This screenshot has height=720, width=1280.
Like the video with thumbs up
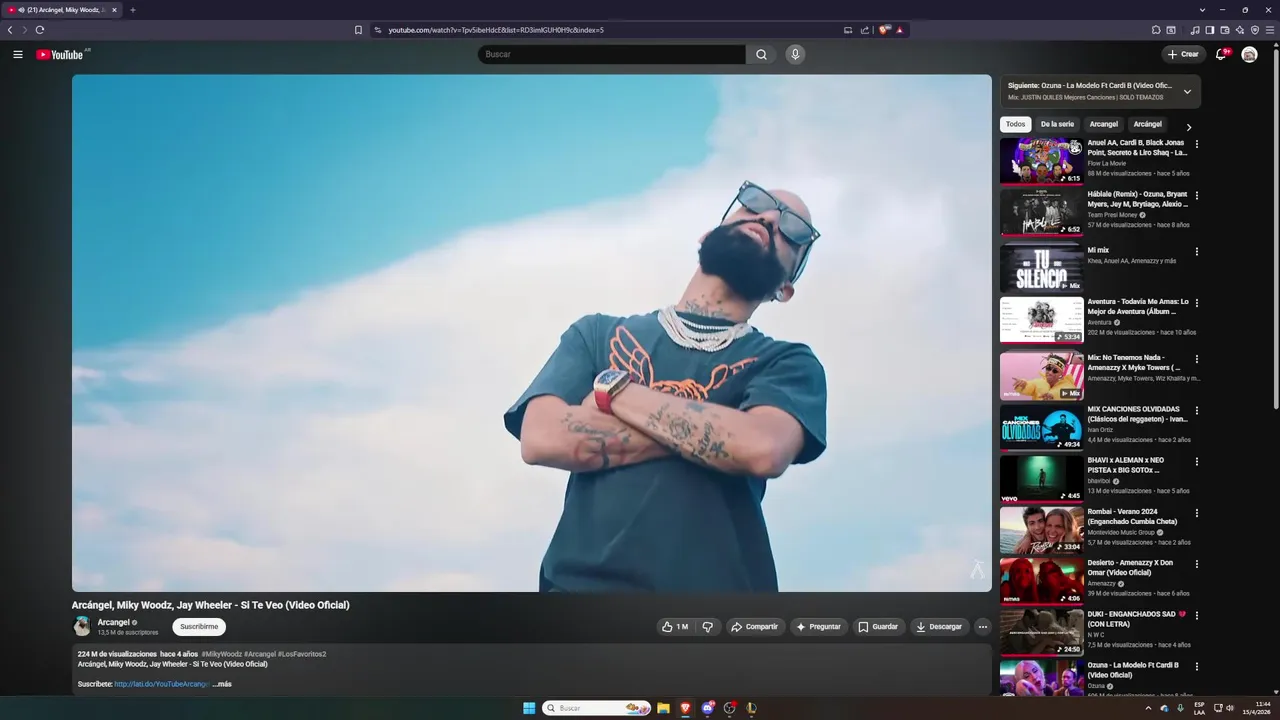tap(675, 627)
